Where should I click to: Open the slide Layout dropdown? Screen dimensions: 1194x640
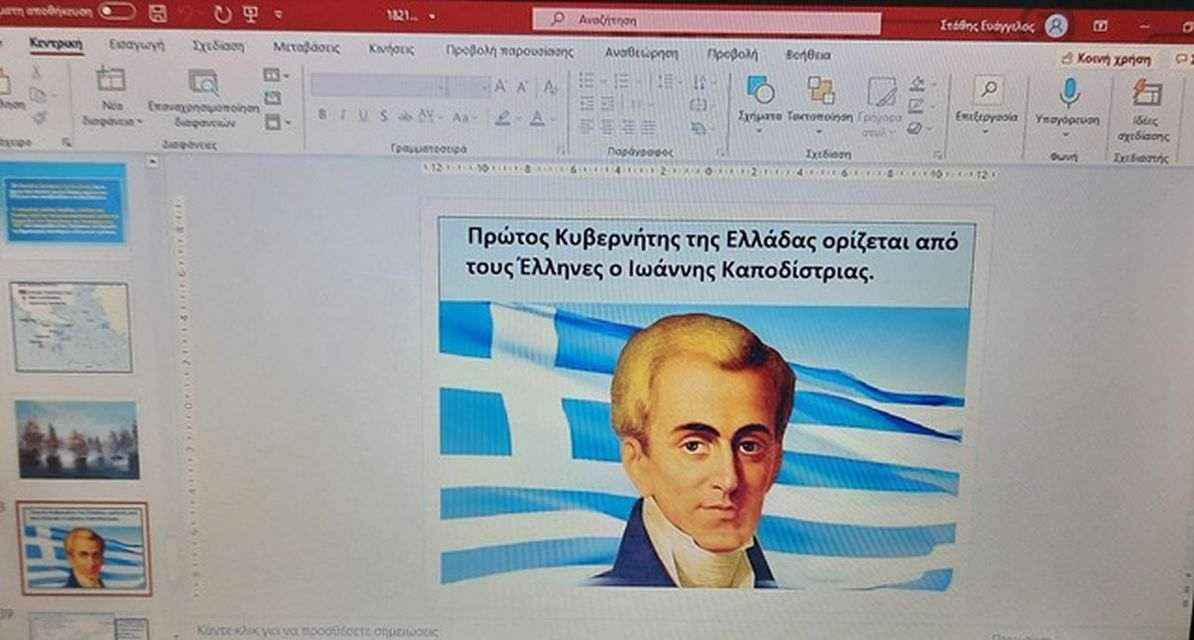pyautogui.click(x=276, y=75)
